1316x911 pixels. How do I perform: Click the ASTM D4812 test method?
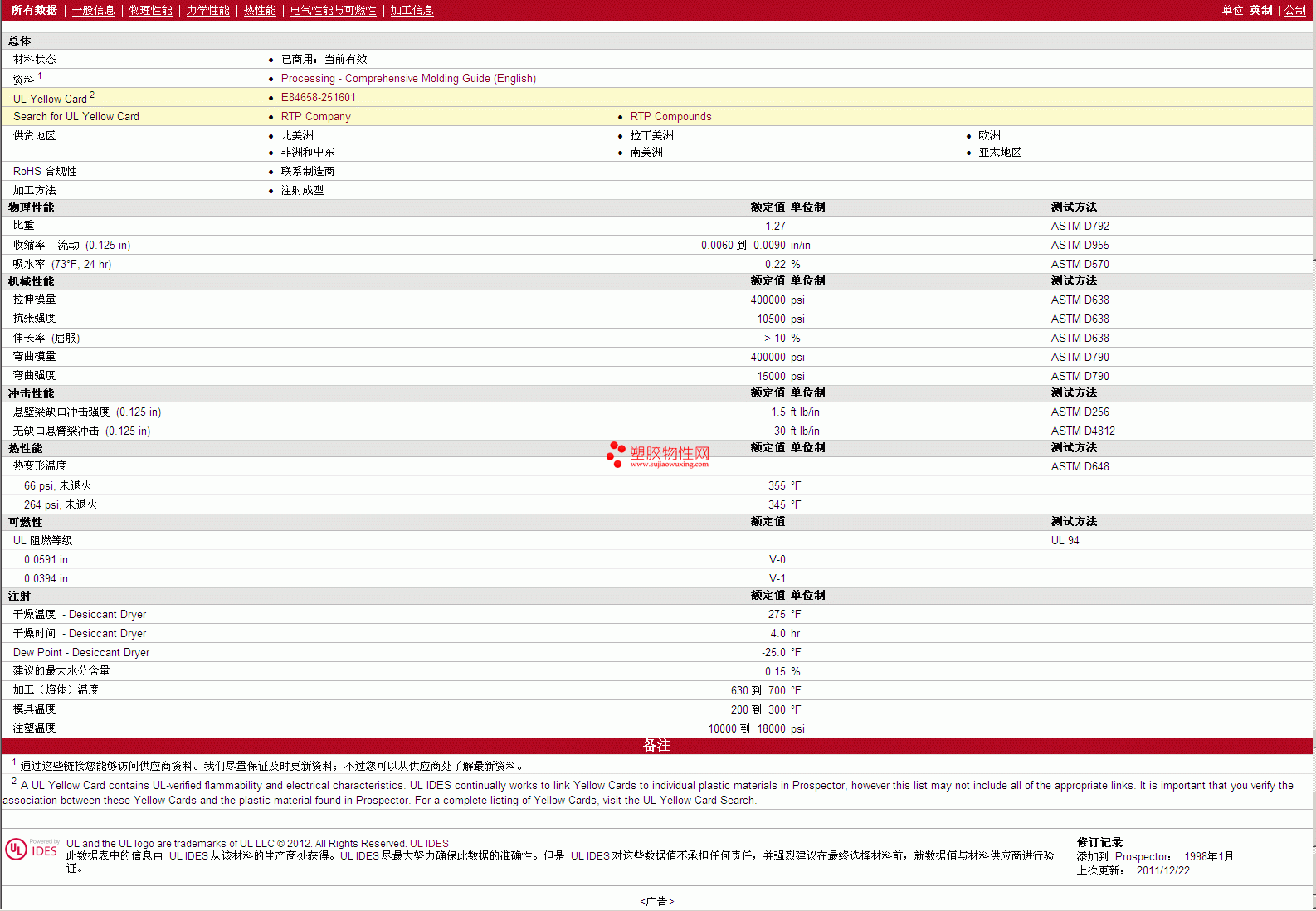pos(1083,431)
